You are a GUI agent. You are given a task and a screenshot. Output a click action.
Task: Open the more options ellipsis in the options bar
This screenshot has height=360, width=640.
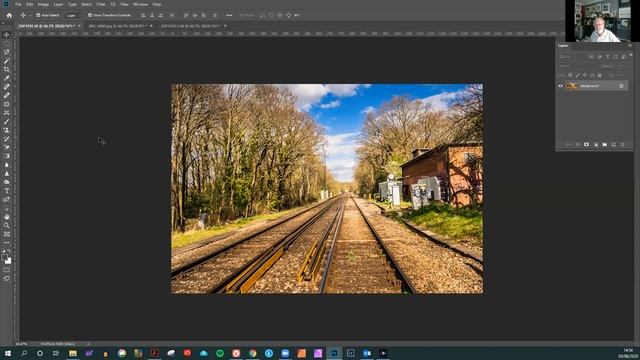[229, 15]
